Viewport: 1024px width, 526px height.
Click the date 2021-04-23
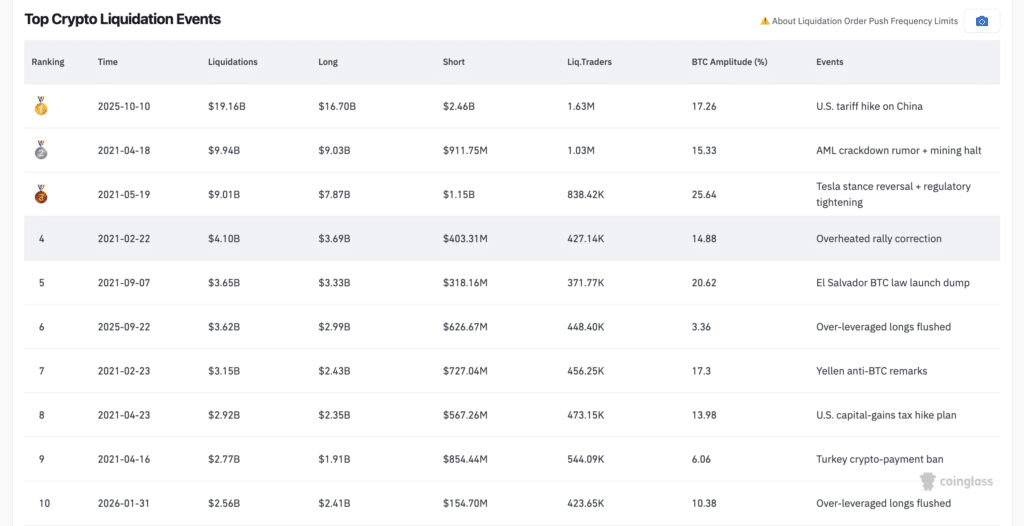coord(124,415)
